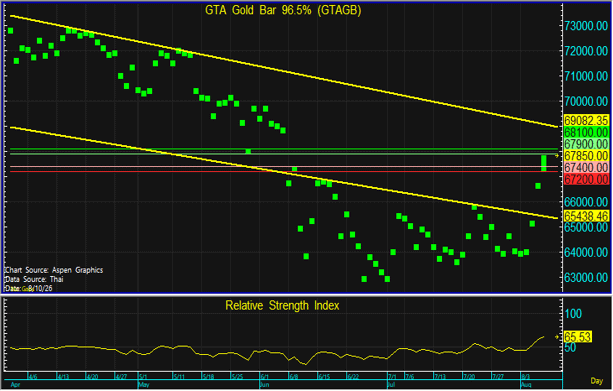Click the RSI 50 scale label

click(x=570, y=347)
